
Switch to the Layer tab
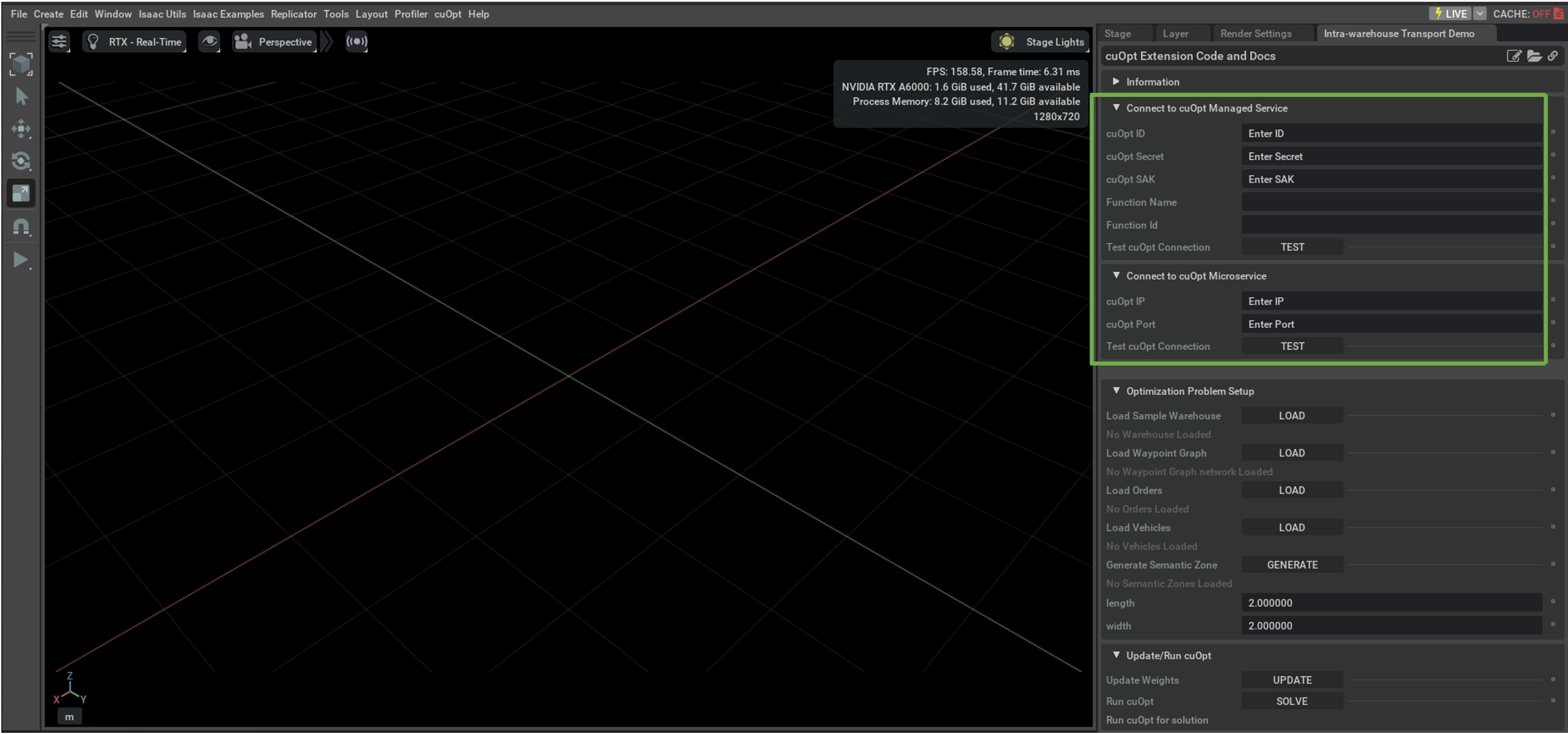click(x=1175, y=34)
